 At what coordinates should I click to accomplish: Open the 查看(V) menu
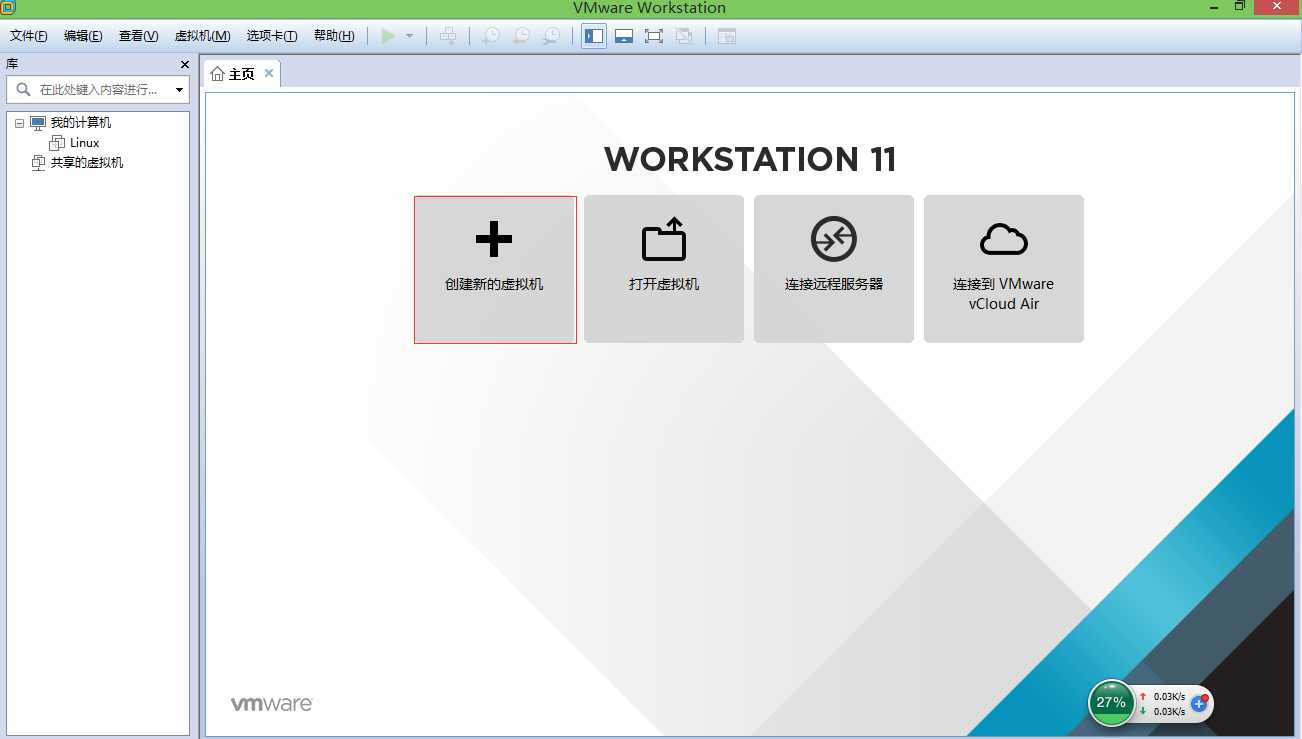point(138,36)
